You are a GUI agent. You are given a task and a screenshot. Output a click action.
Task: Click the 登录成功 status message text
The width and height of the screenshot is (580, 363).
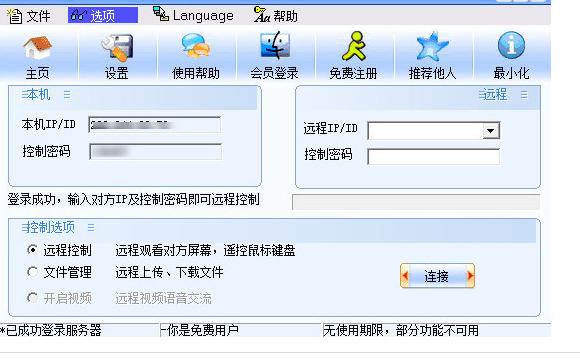134,200
